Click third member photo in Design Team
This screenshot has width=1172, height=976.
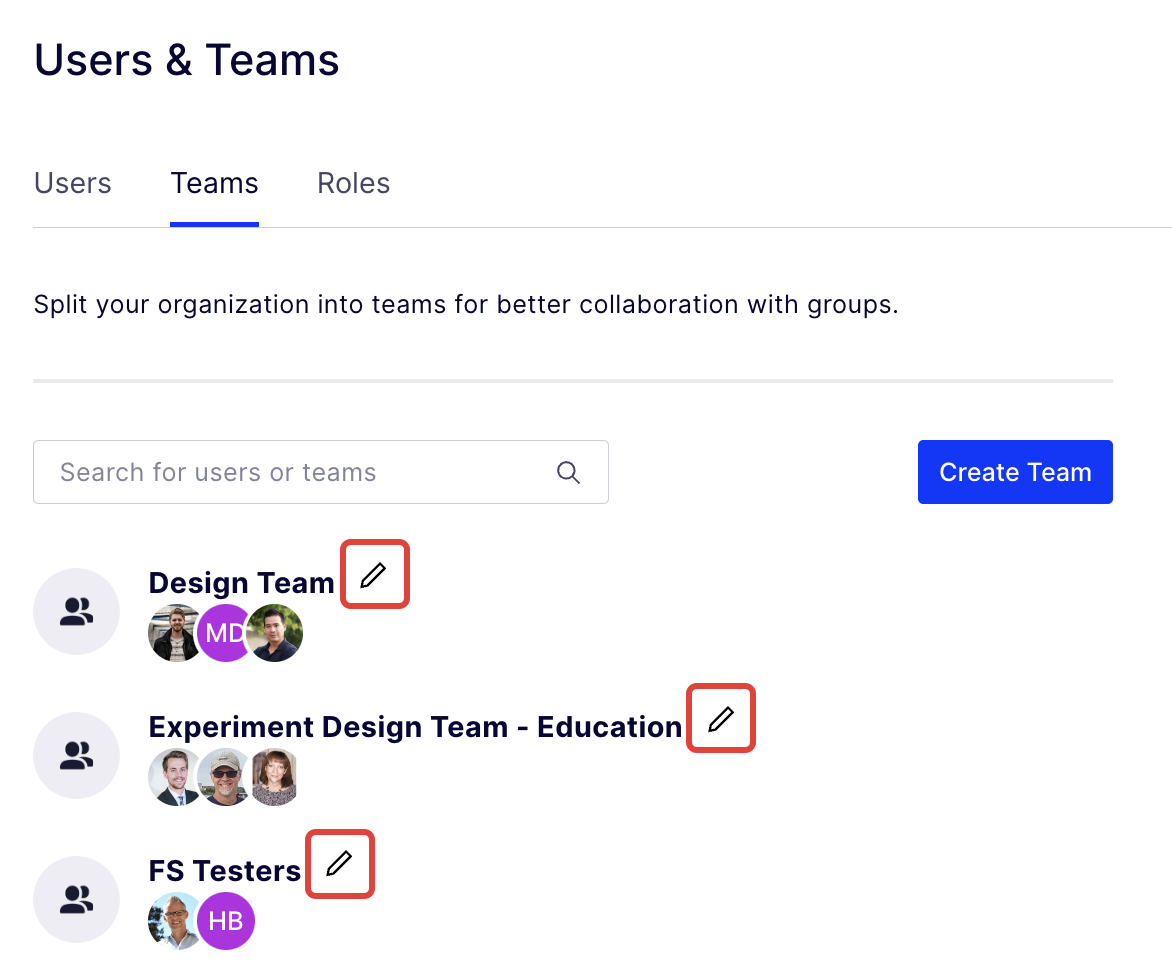tap(275, 633)
